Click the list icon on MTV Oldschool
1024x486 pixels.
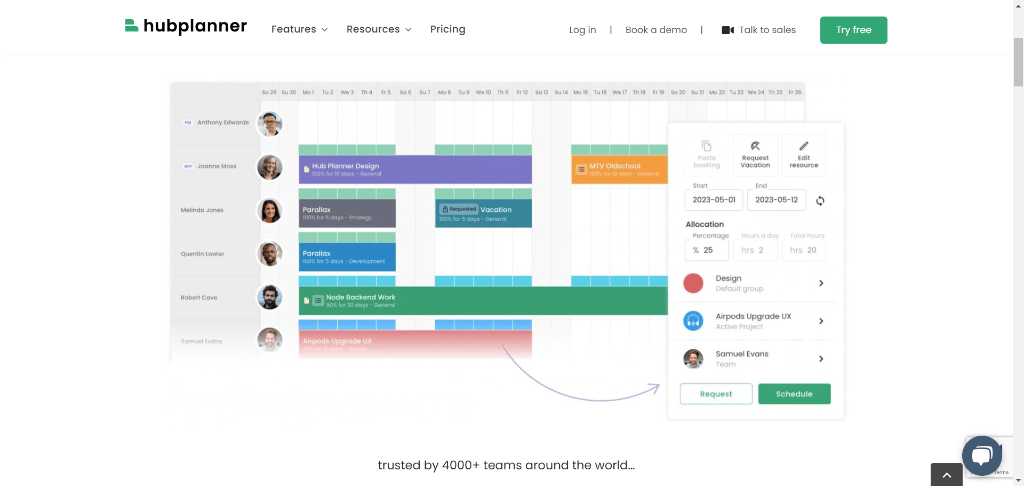coord(581,170)
